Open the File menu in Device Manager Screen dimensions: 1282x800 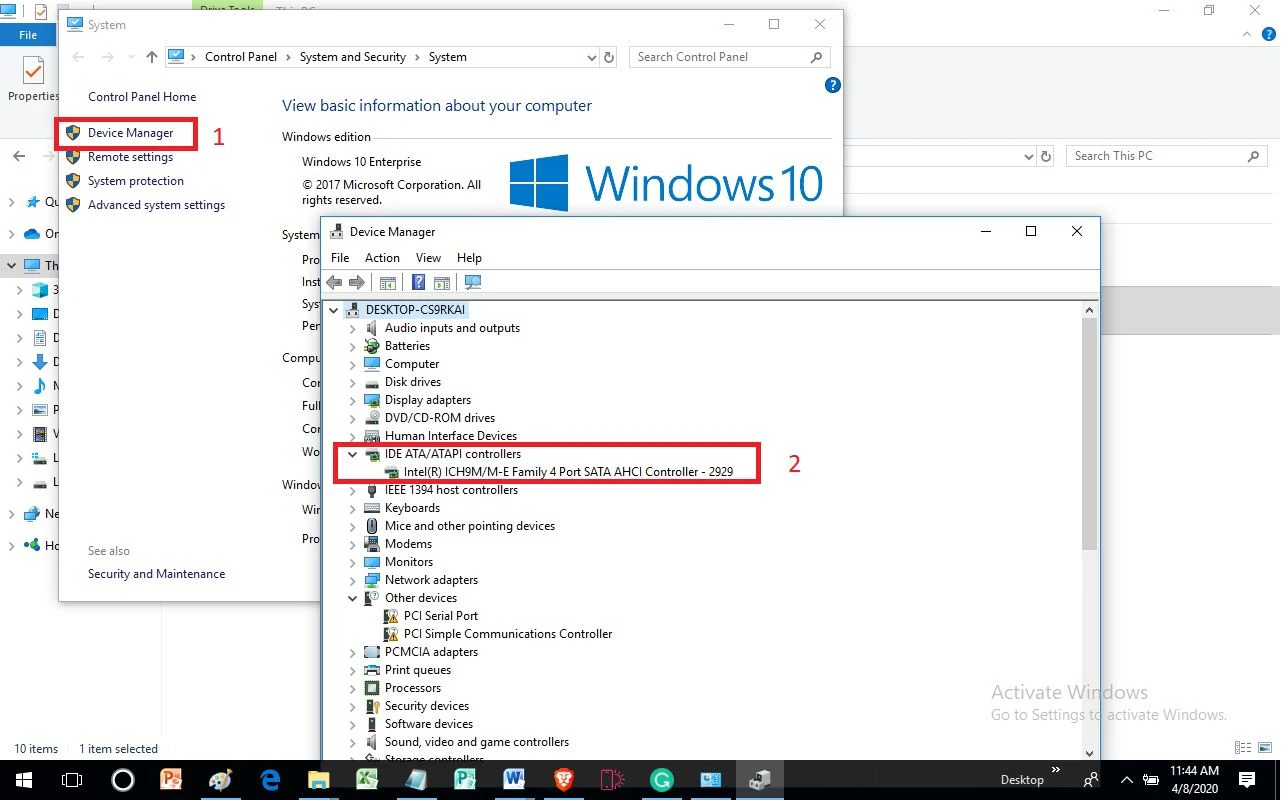[x=340, y=258]
